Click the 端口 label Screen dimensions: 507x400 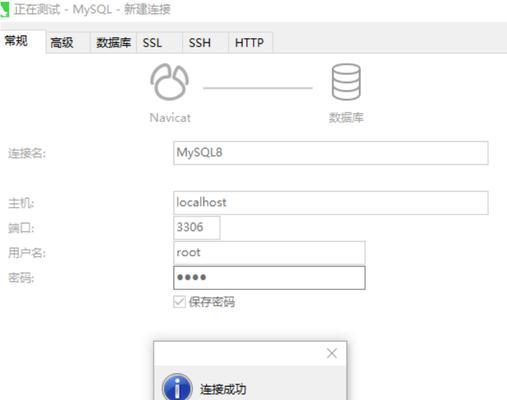click(21, 228)
